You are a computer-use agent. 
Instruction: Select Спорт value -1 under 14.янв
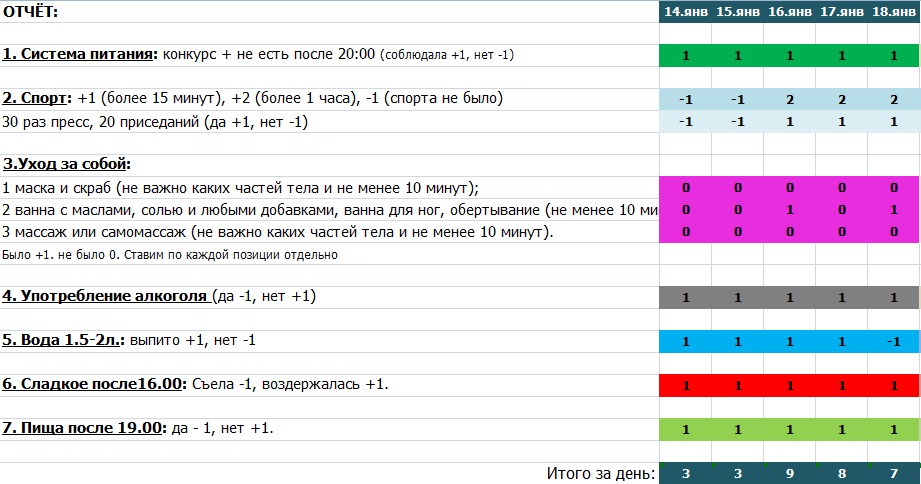point(685,99)
